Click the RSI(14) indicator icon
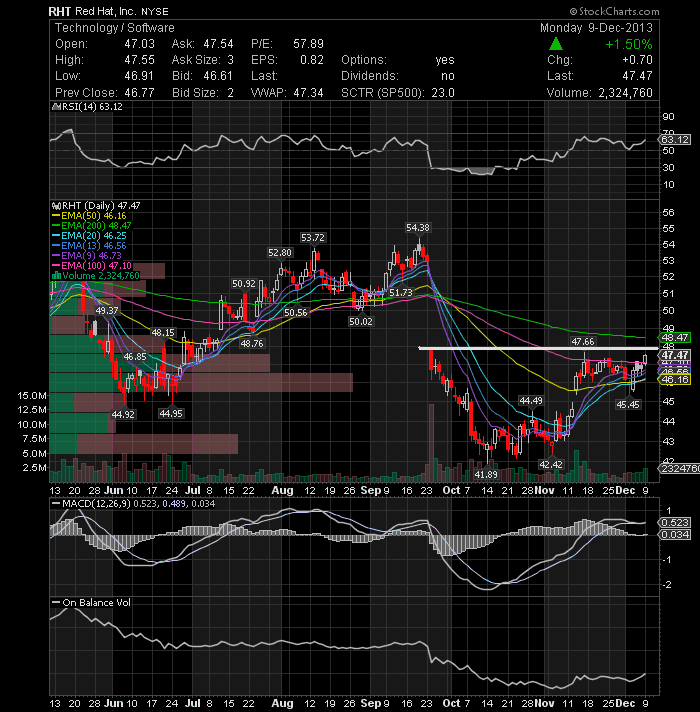Viewport: 700px width, 712px height. [56, 107]
